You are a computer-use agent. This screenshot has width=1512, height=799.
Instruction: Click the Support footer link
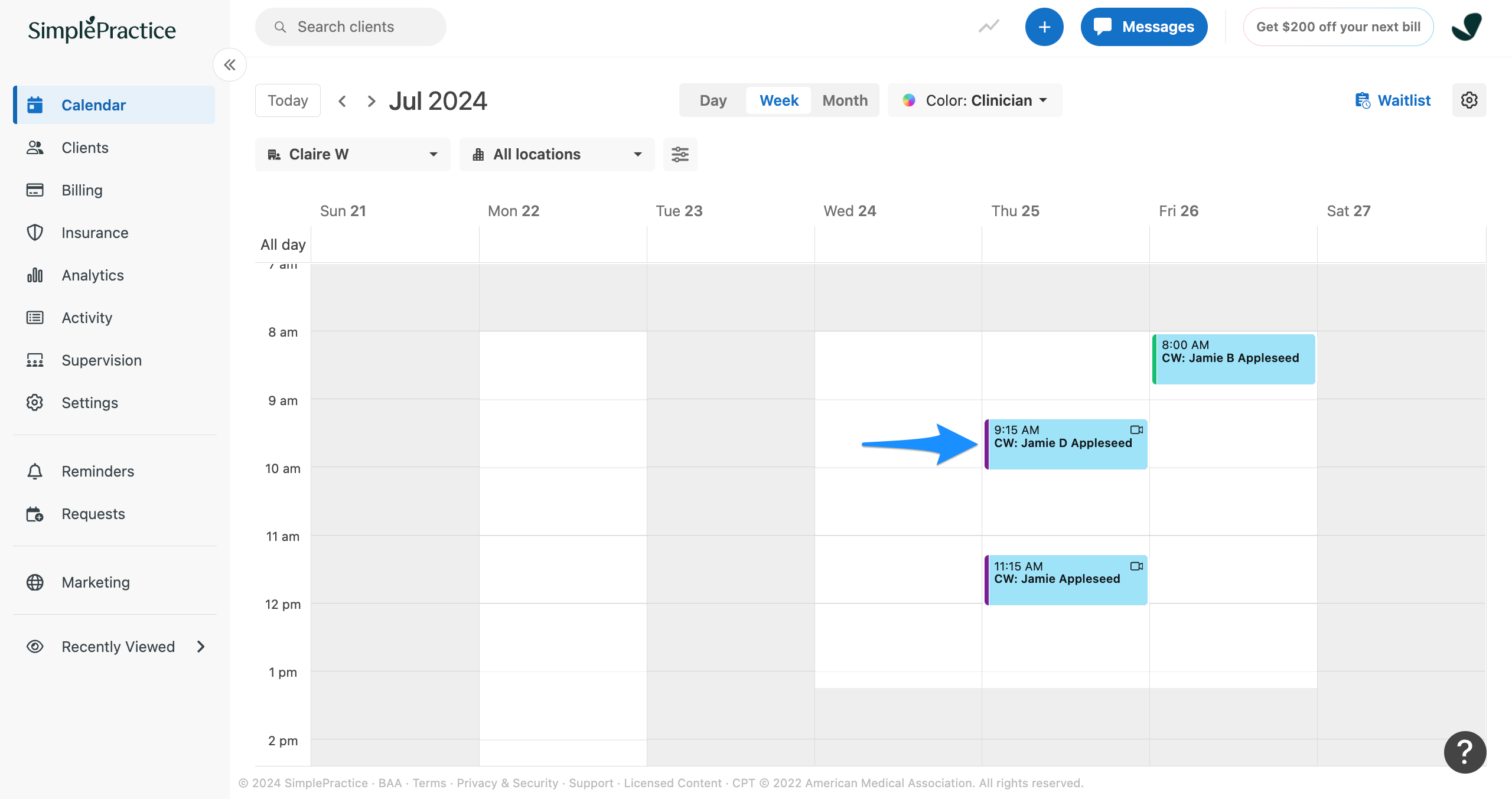tap(591, 782)
